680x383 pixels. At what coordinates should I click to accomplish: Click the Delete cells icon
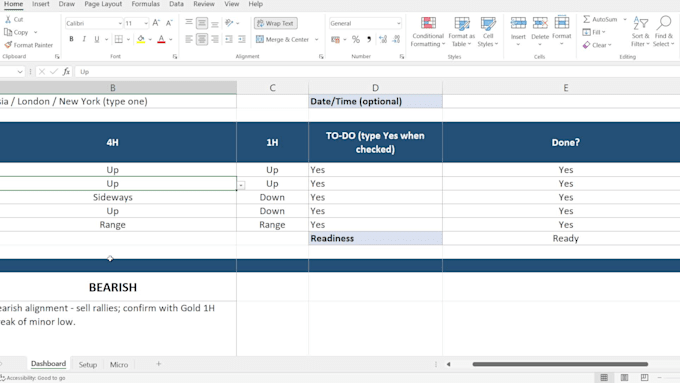coord(540,23)
